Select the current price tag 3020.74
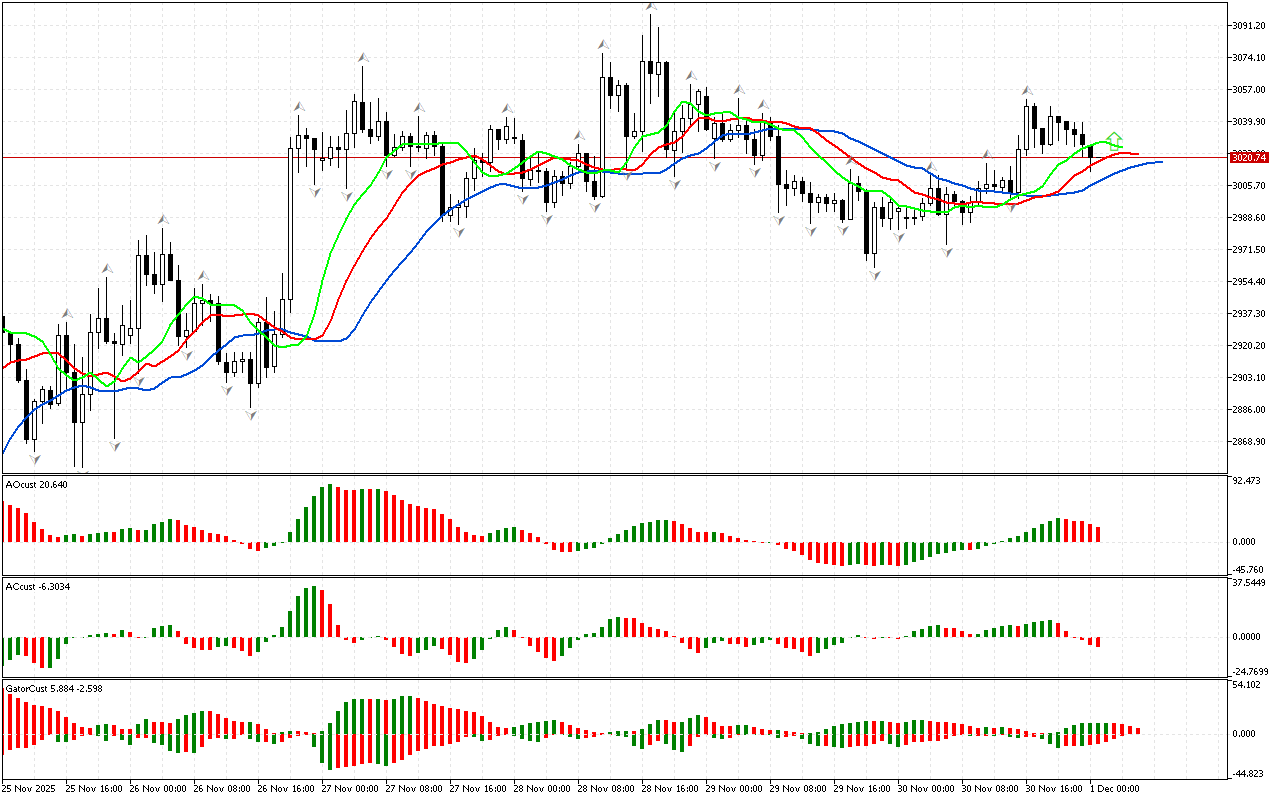This screenshot has width=1280, height=800. pyautogui.click(x=1248, y=157)
